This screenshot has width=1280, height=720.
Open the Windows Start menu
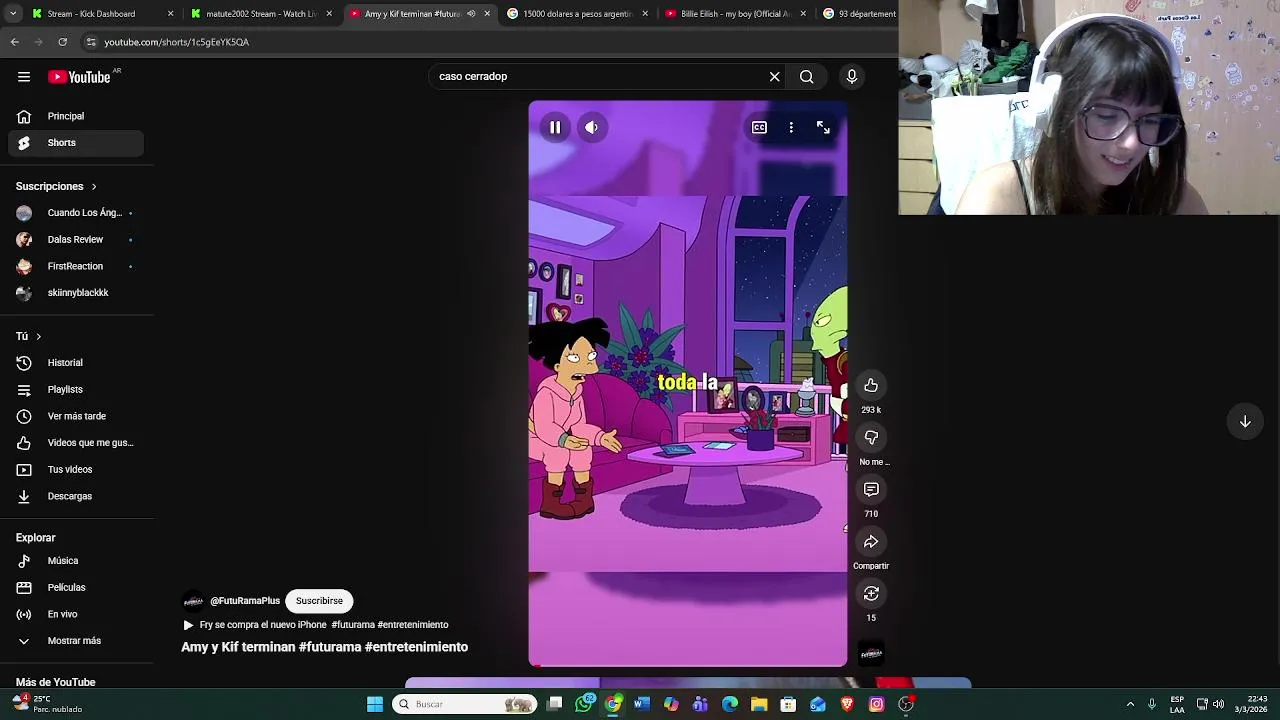click(x=375, y=704)
